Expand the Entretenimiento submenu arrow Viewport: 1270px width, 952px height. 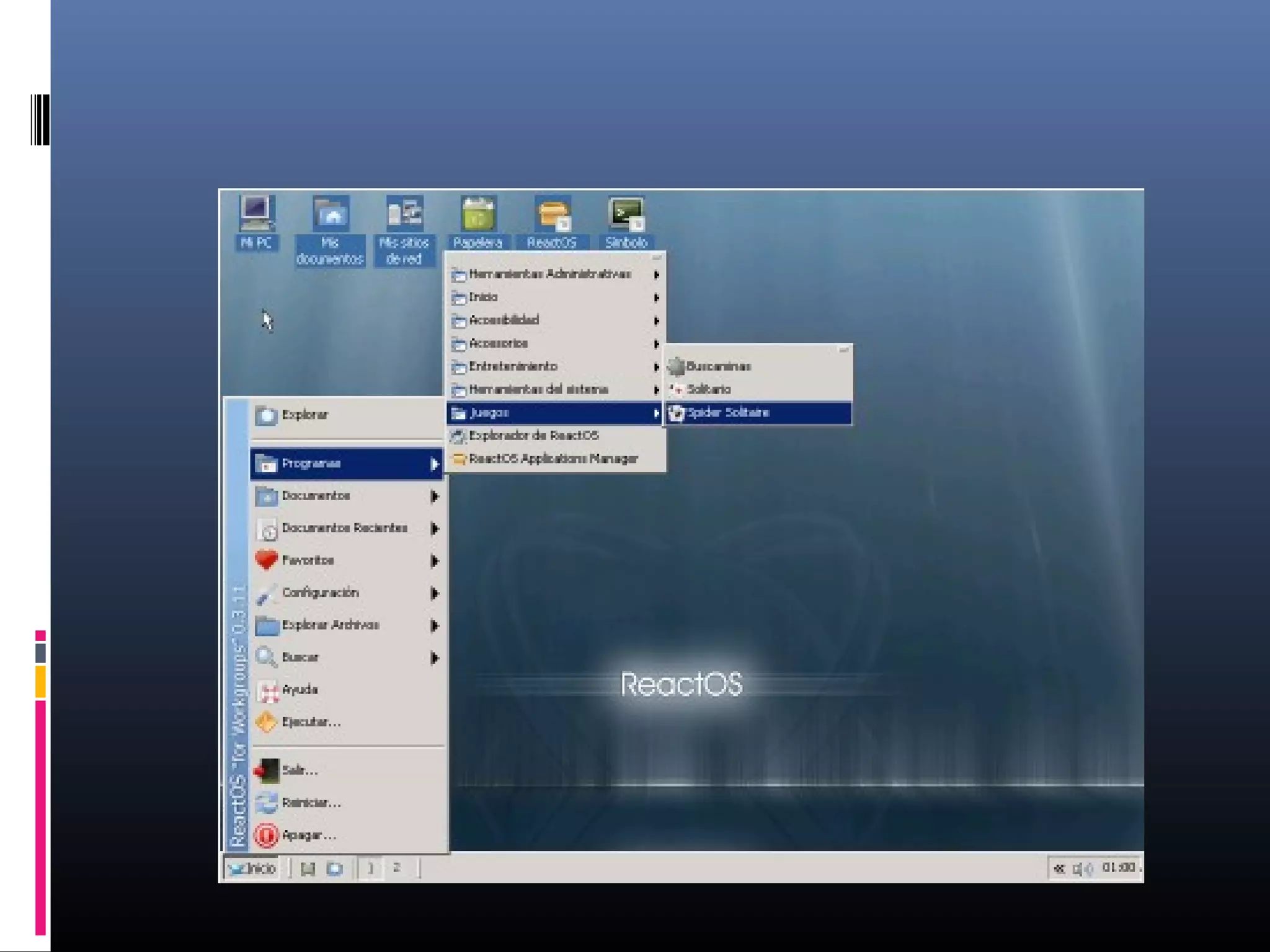(x=656, y=367)
